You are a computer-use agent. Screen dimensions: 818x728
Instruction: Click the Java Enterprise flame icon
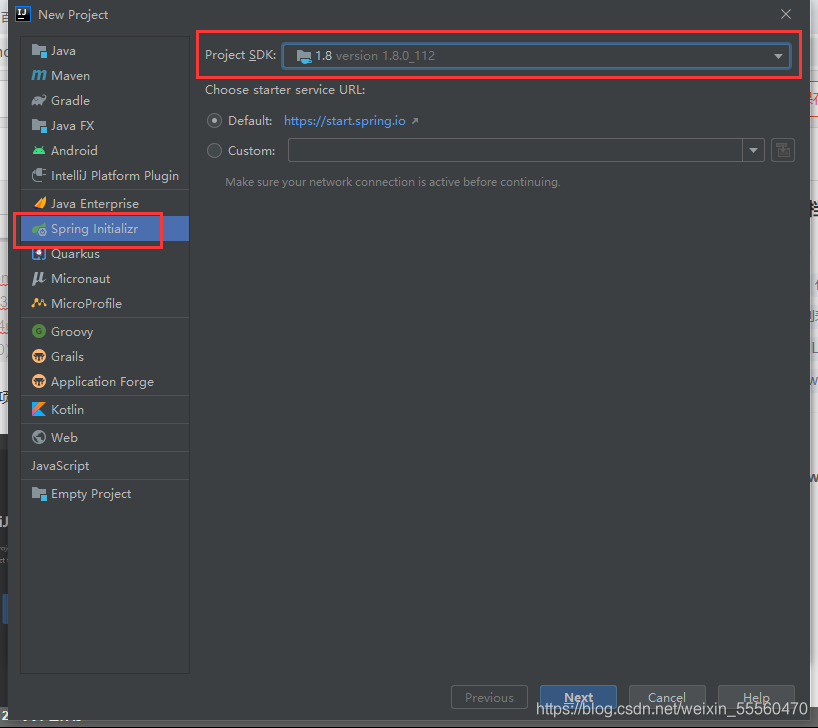click(x=39, y=203)
